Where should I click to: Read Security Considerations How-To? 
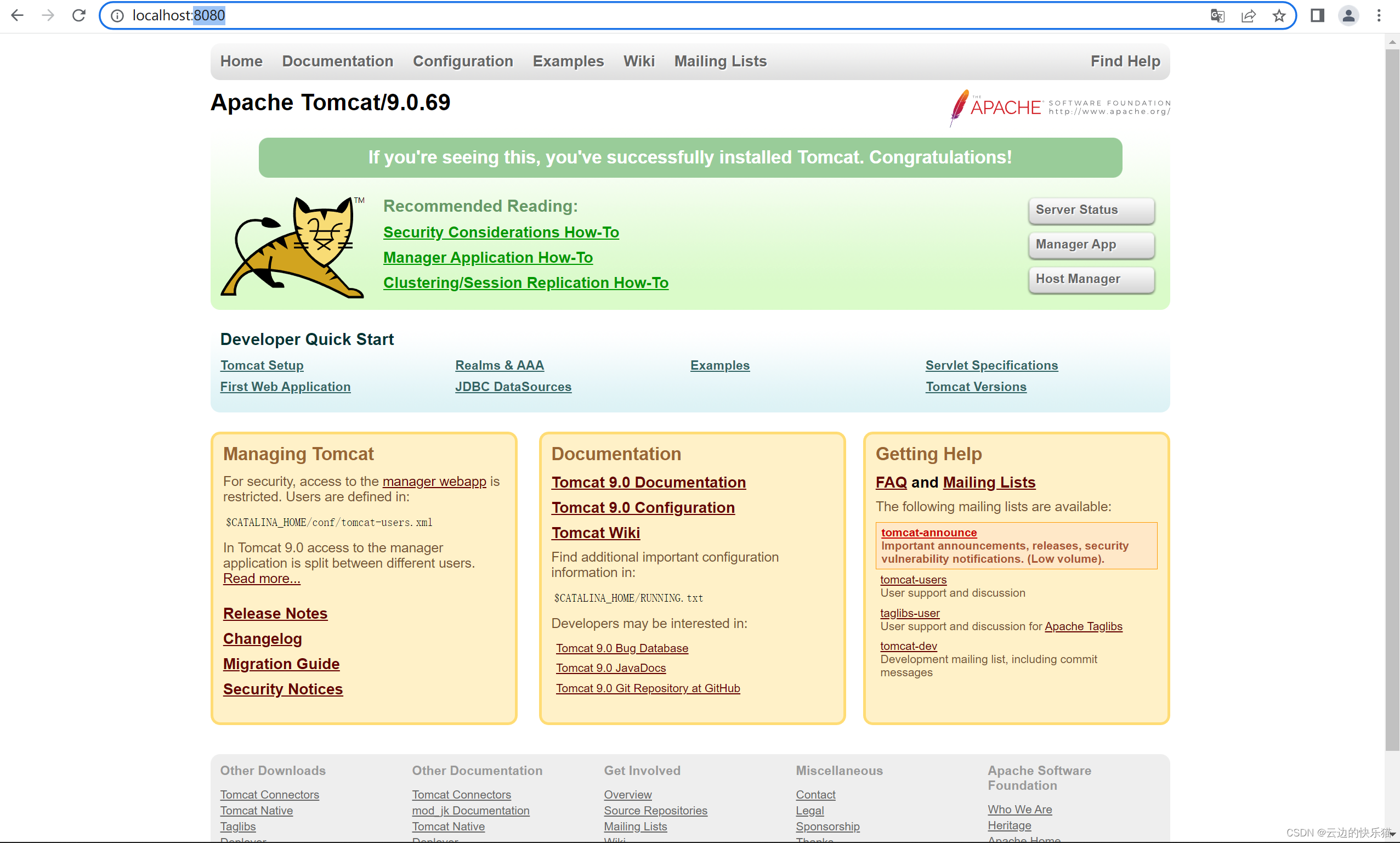[x=501, y=233]
